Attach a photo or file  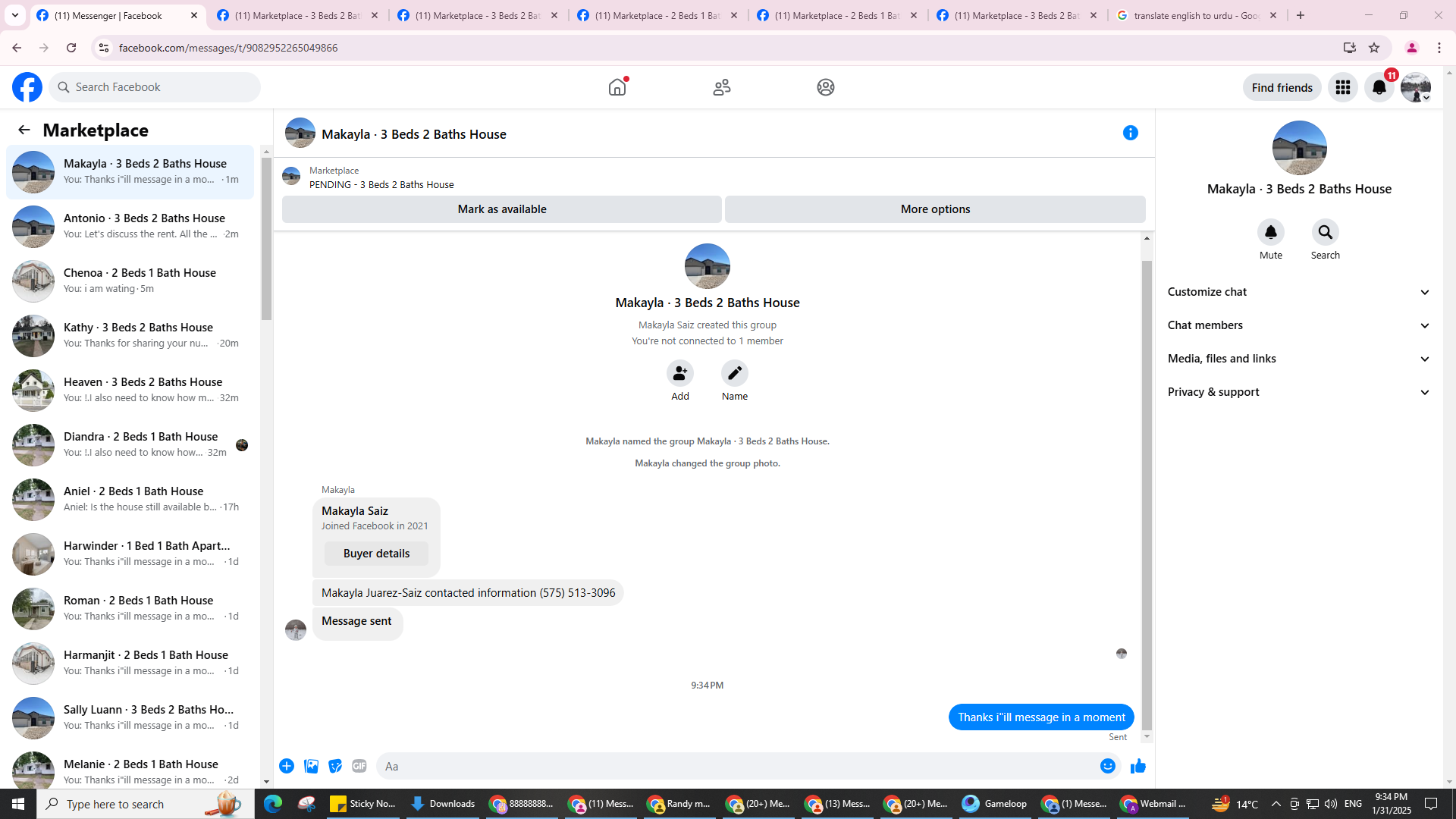pyautogui.click(x=311, y=766)
